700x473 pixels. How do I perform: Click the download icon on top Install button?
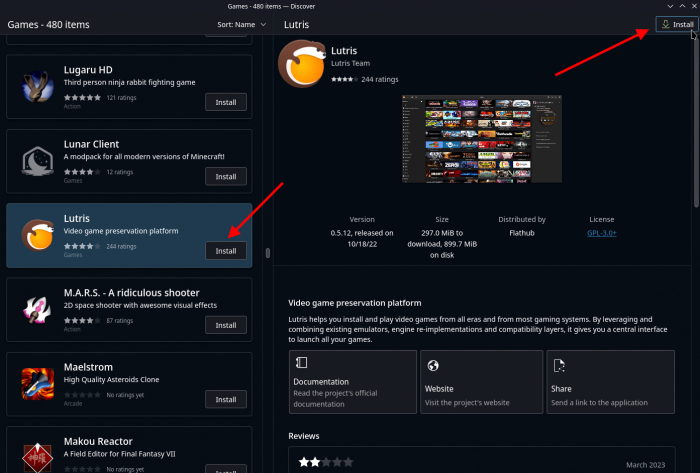point(665,24)
